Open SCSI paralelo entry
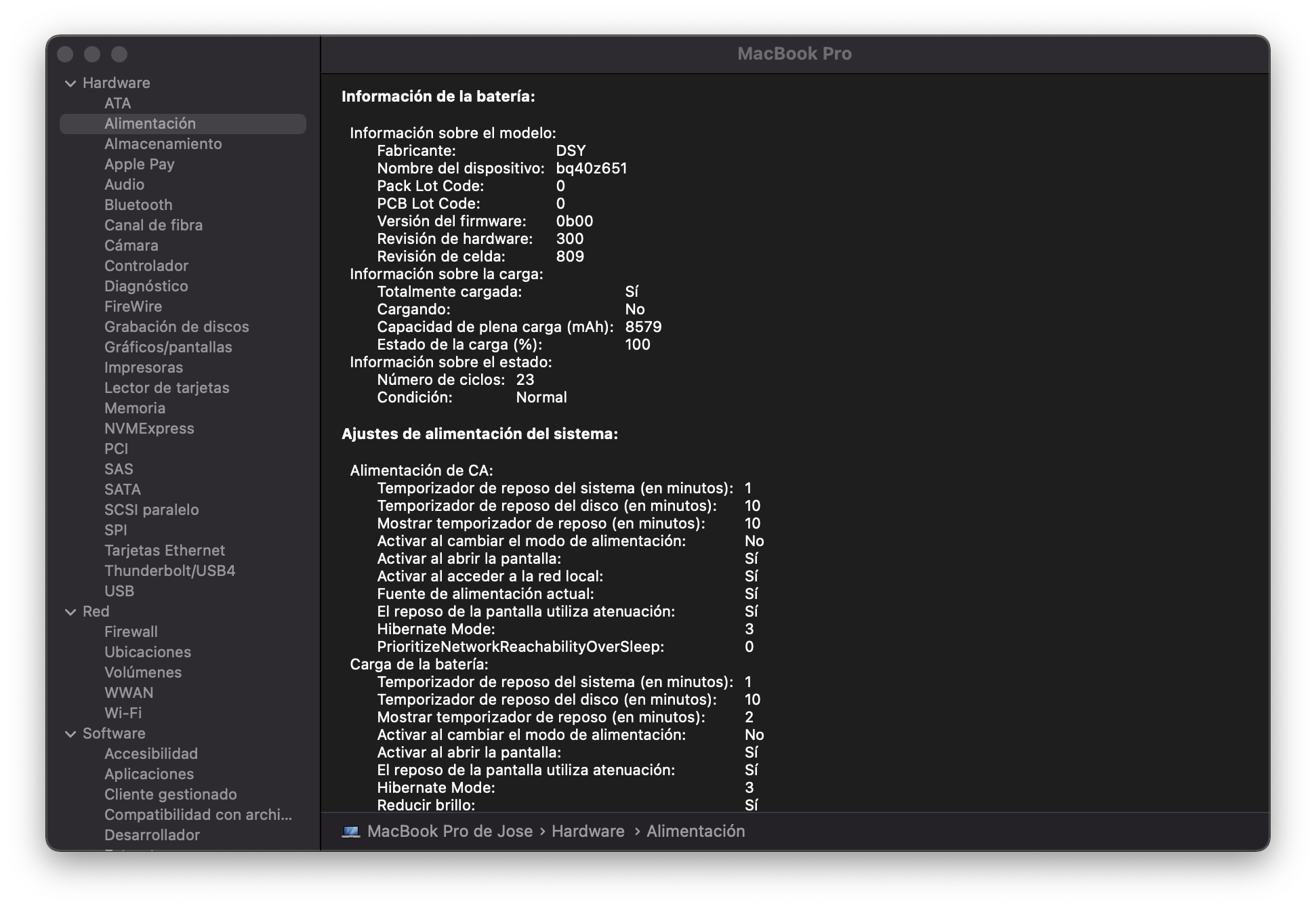Viewport: 1316px width, 908px height. 151,510
